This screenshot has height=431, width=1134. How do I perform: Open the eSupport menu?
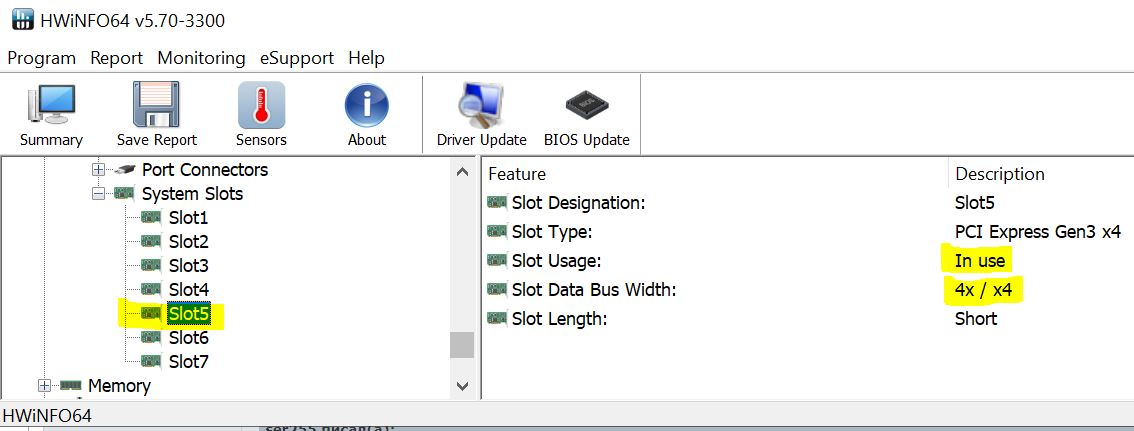click(297, 58)
